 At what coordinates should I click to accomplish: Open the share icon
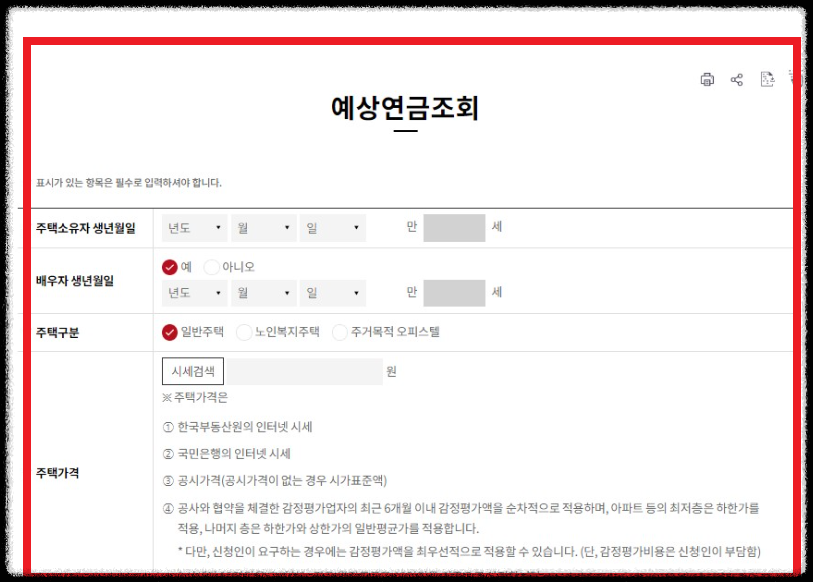point(737,79)
